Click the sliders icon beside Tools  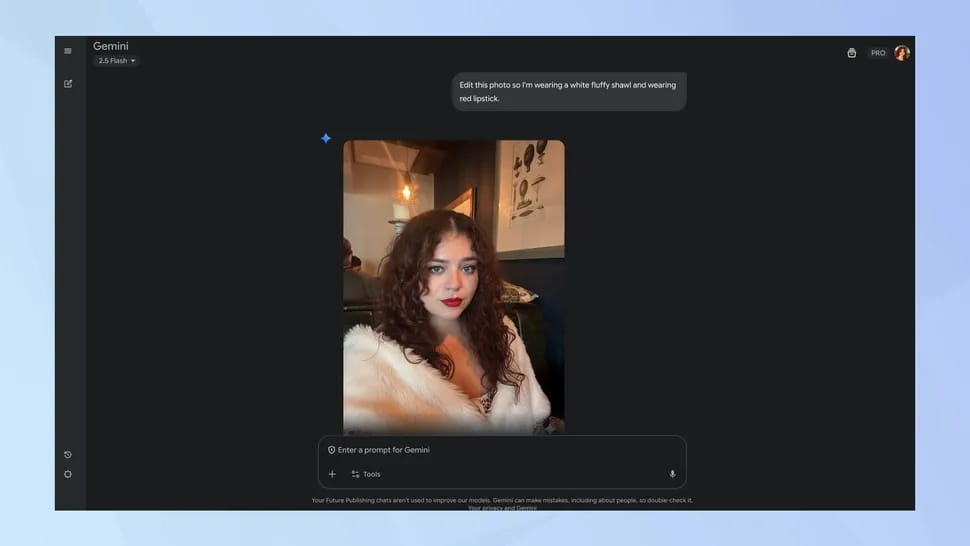tap(355, 474)
